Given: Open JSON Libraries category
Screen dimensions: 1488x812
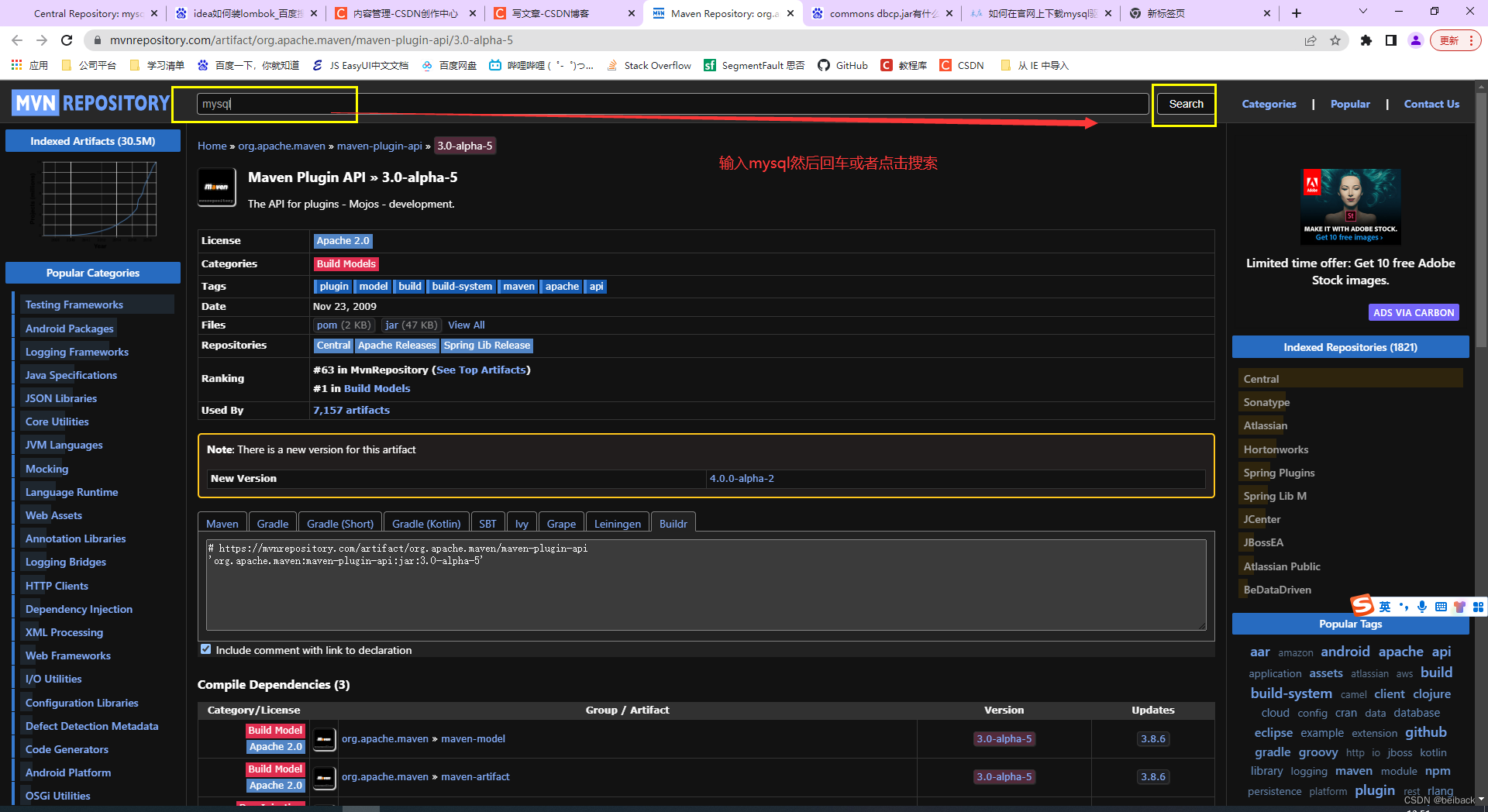Looking at the screenshot, I should 61,398.
